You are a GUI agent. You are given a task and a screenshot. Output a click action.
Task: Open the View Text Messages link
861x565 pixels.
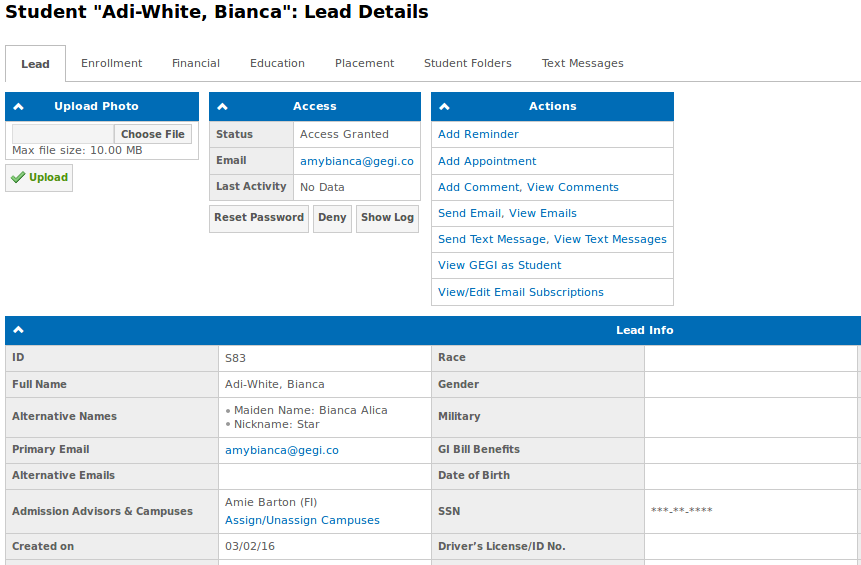(610, 239)
